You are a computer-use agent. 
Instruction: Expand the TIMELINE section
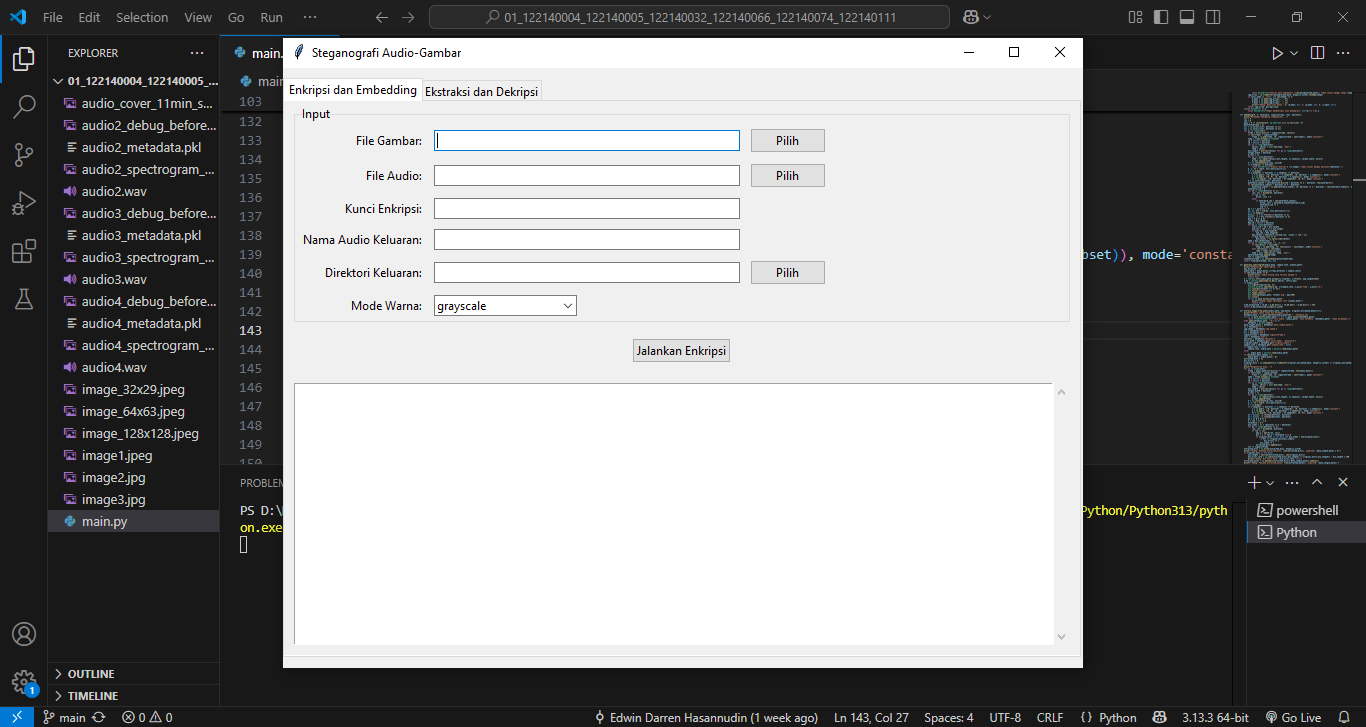tap(134, 695)
